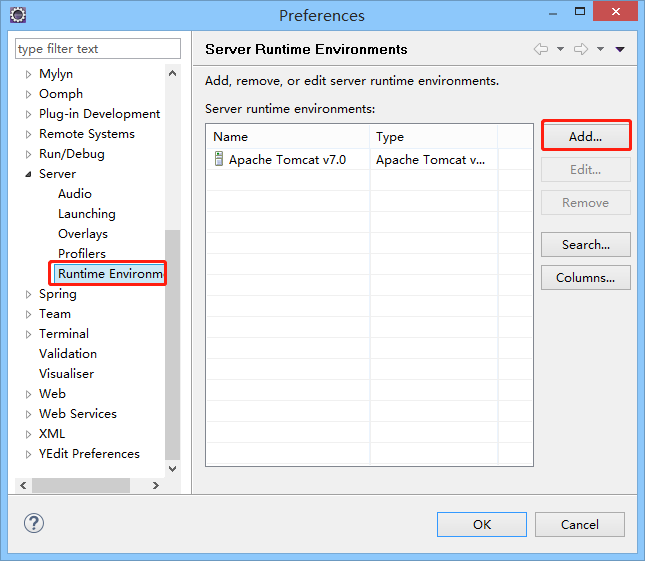Select the Mylyn label in tree
Image resolution: width=645 pixels, height=561 pixels.
pos(56,74)
